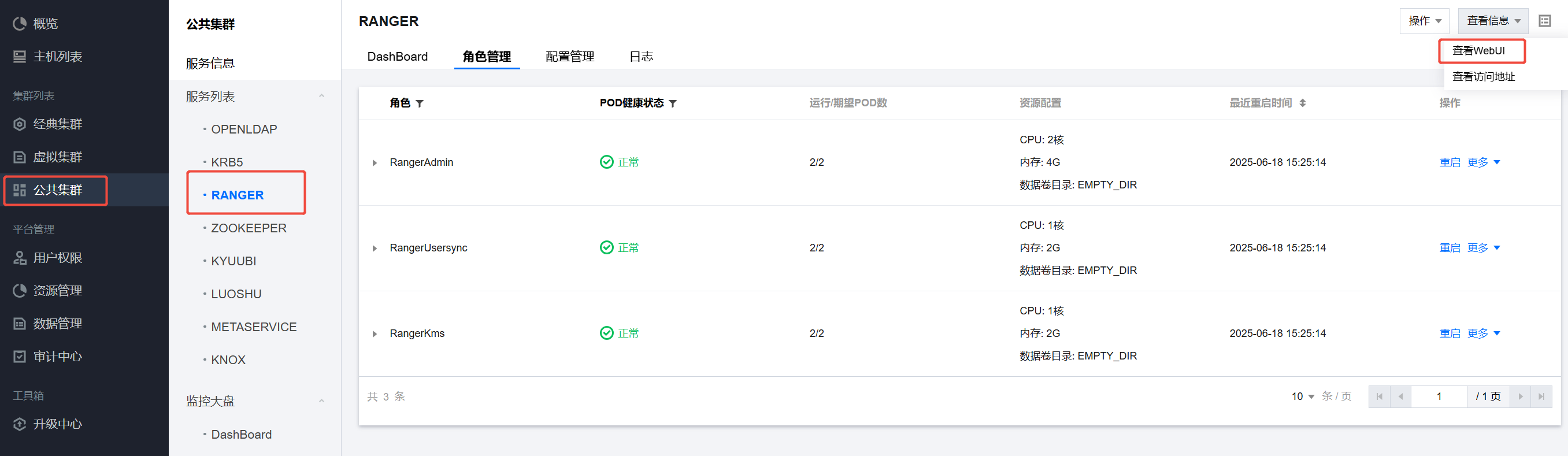Open ZOOKEEPER in the service list
This screenshot has width=1568, height=456.
[249, 228]
